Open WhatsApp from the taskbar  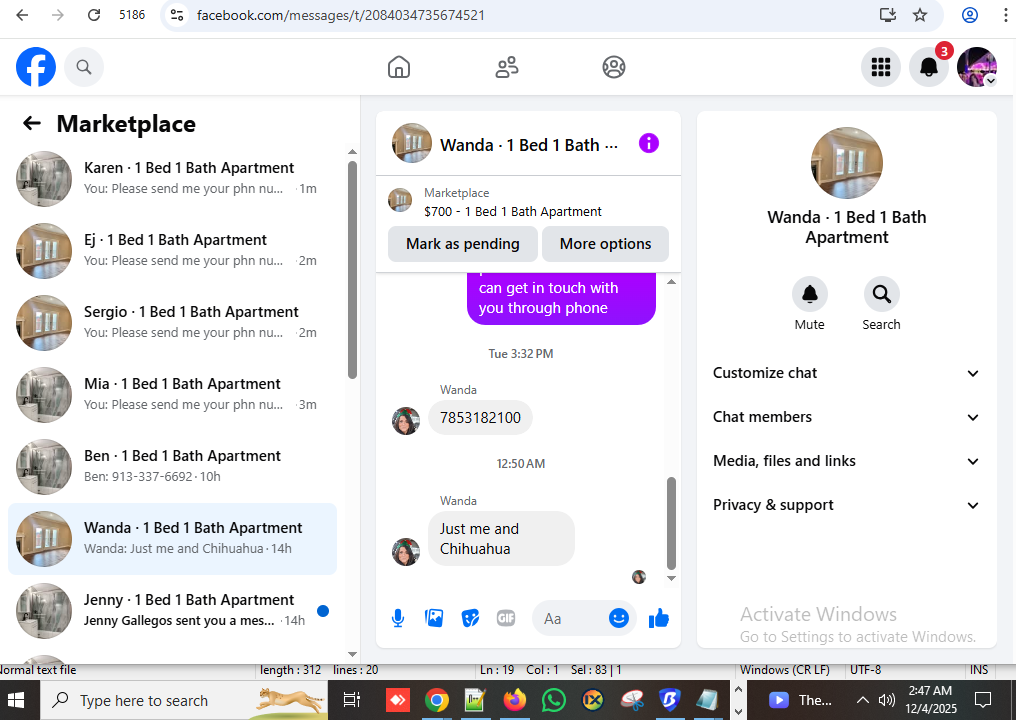(x=554, y=700)
